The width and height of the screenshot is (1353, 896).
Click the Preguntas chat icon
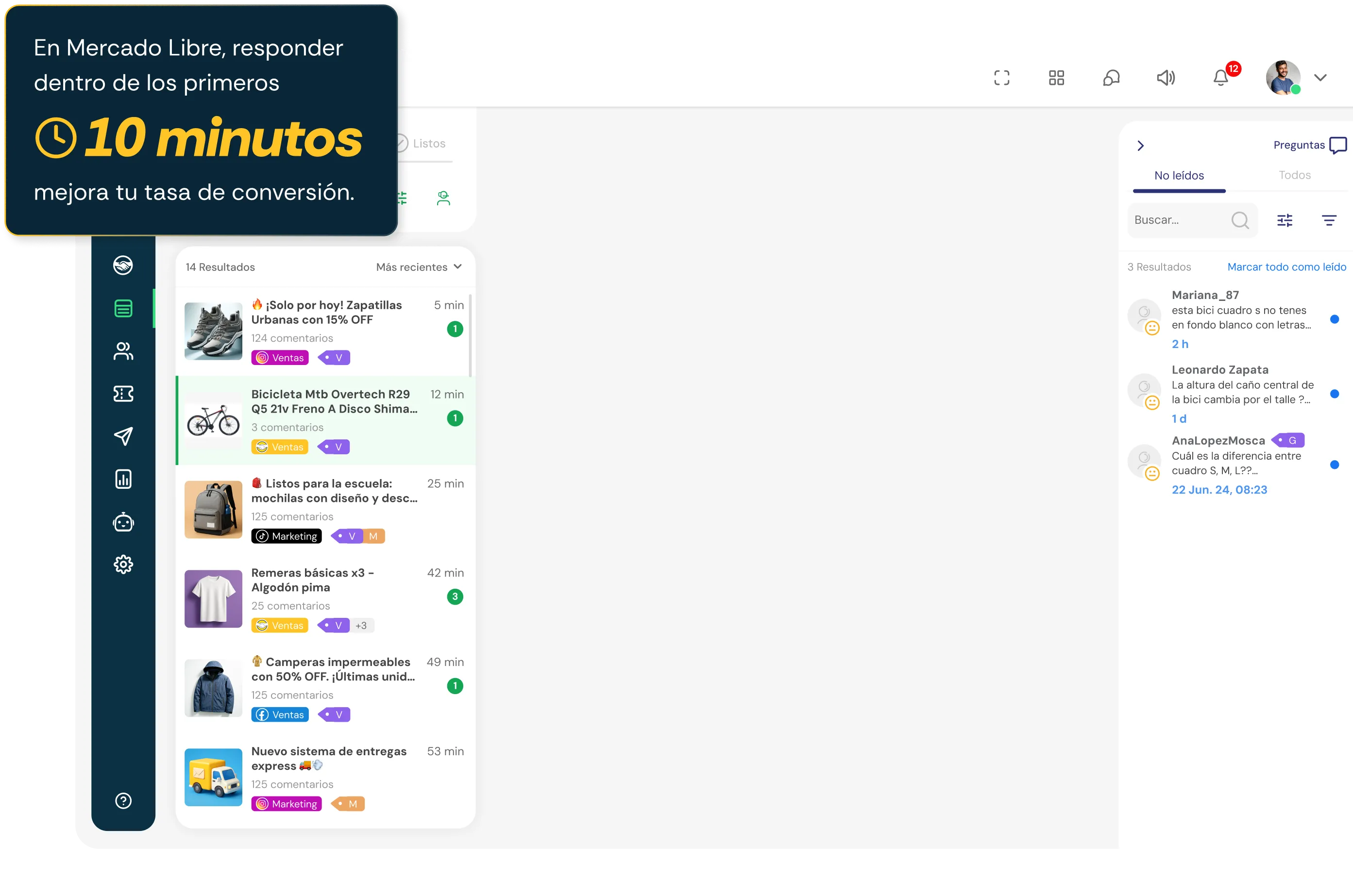(x=1338, y=145)
